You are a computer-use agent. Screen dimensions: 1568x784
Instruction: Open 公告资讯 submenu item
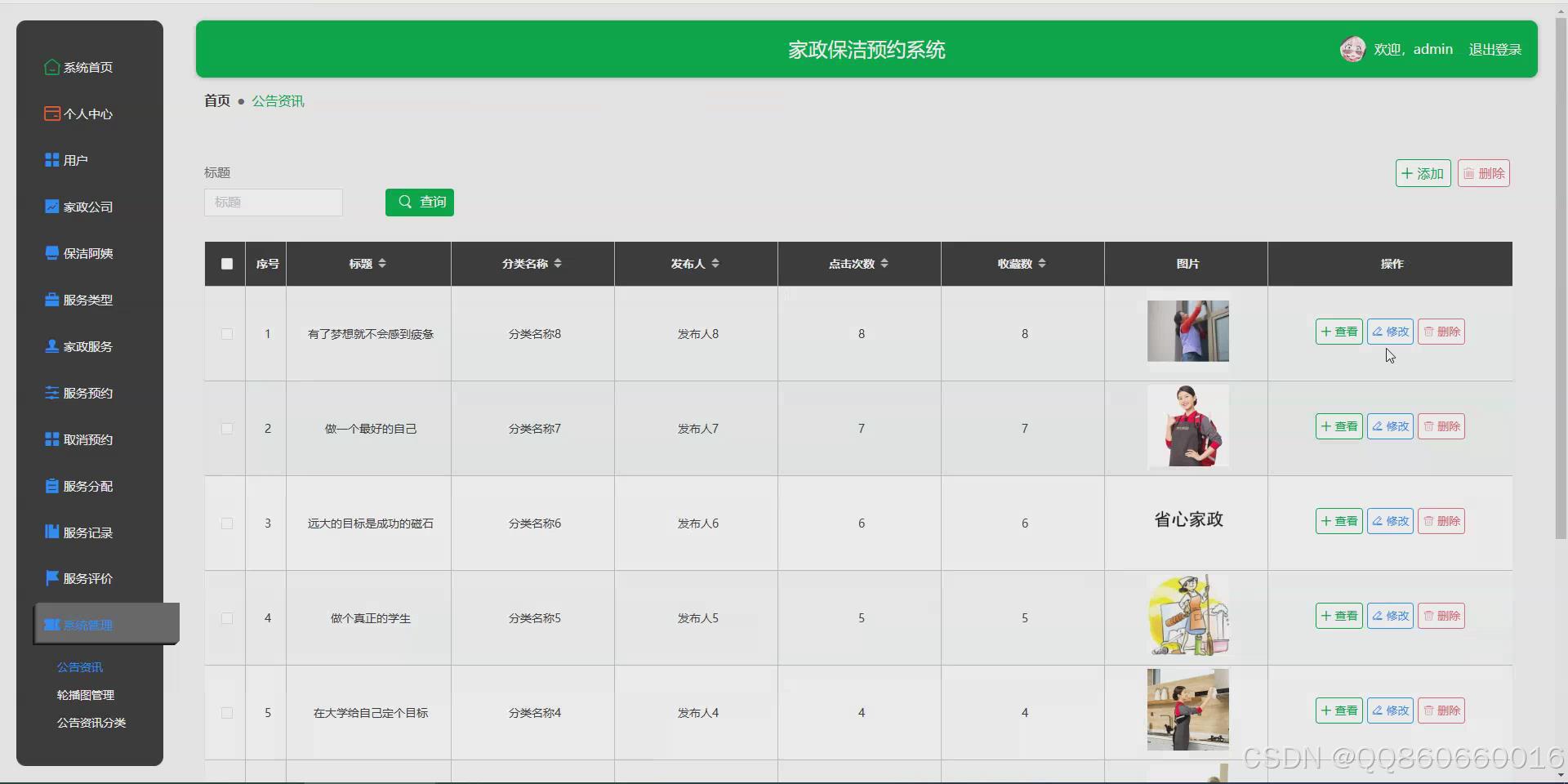coord(80,667)
